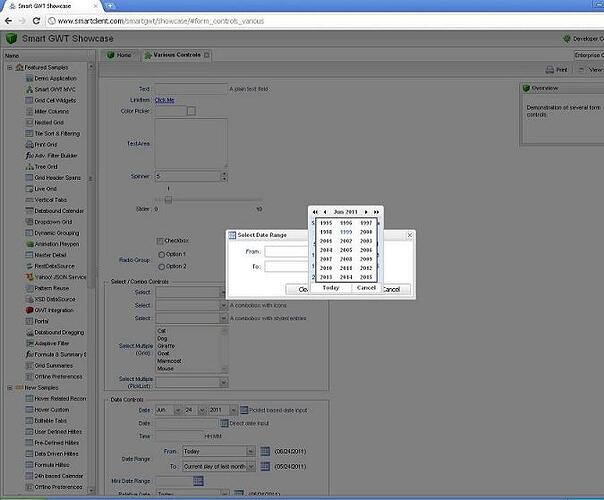This screenshot has height=500, width=604.
Task: Click the Tree Grid icon
Action: 29,167
